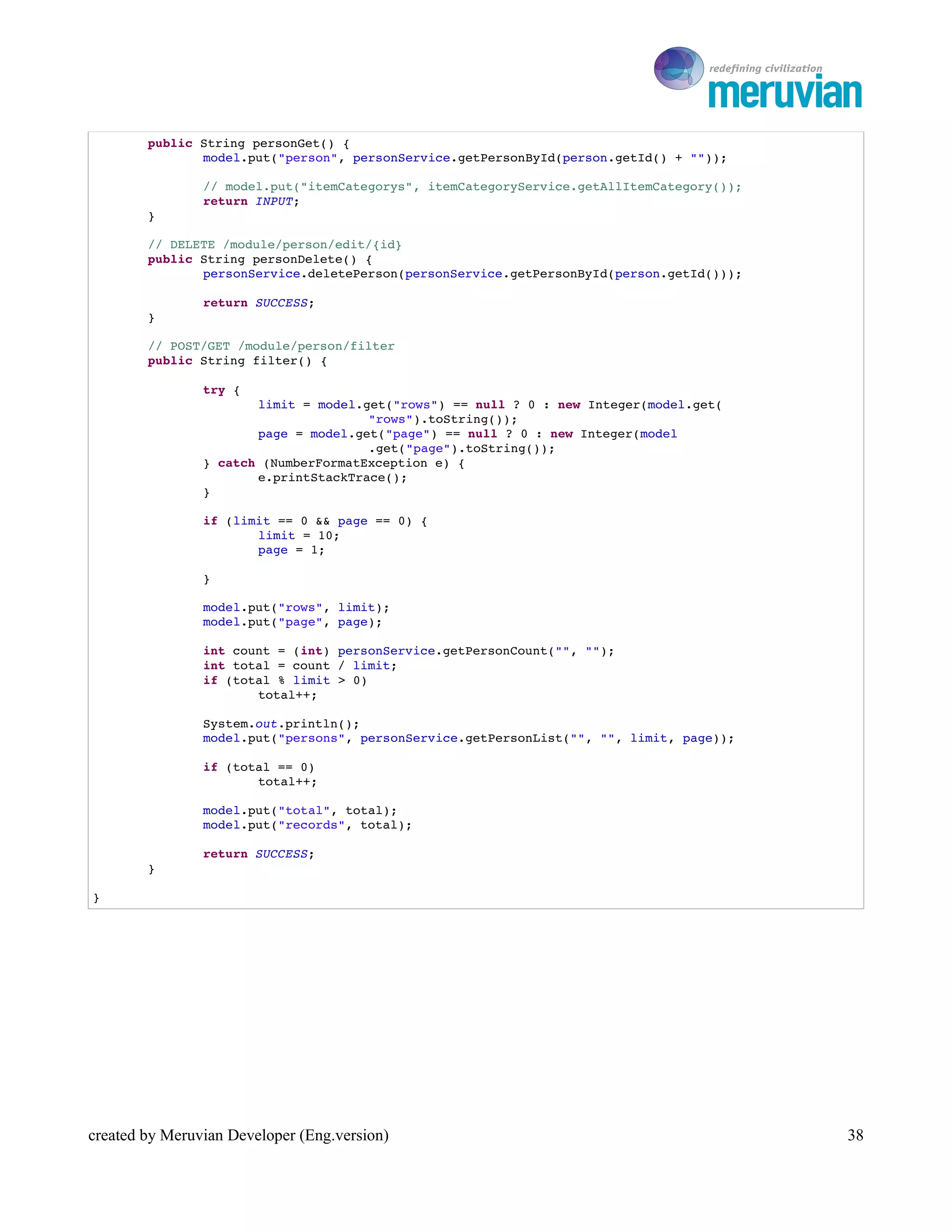
Task: Click the 'limit = 10;' assignment
Action: 298,536
